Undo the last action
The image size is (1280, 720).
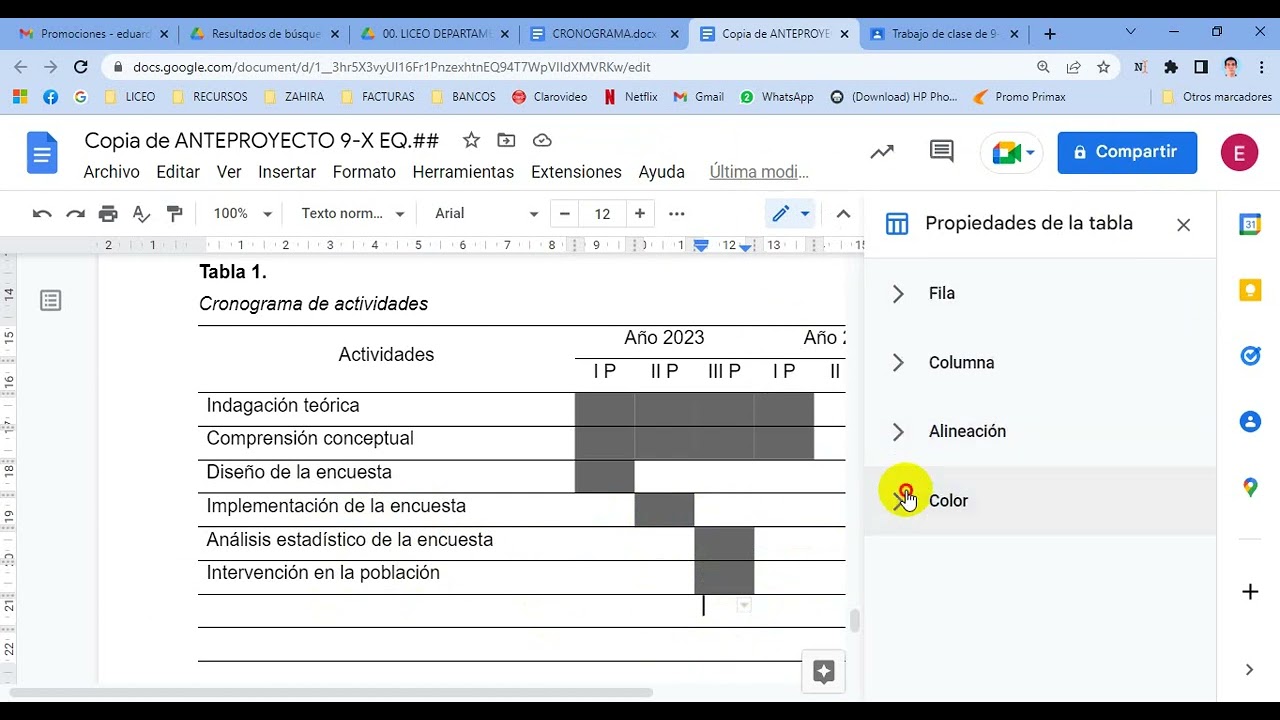pos(42,214)
